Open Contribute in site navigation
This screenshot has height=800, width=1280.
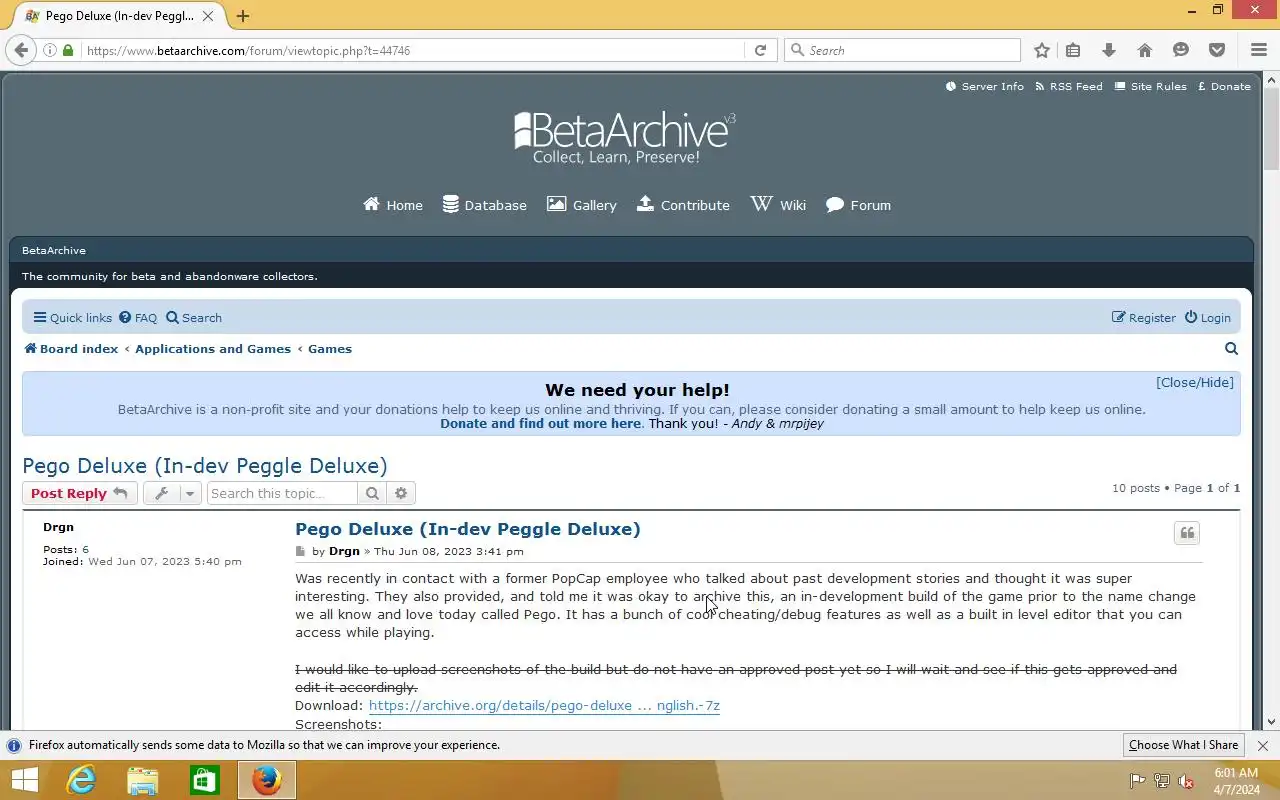683,205
